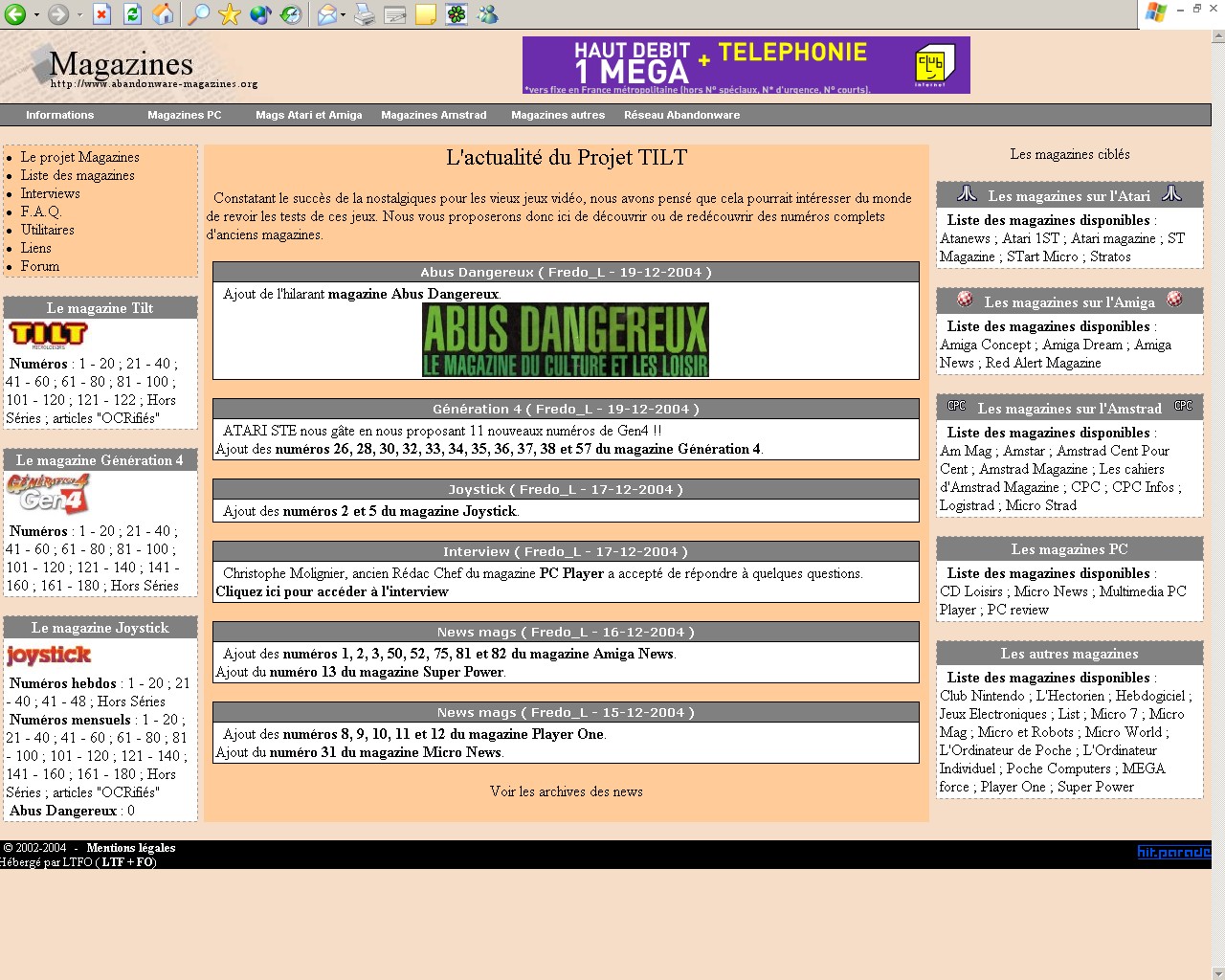
Task: Open the Magazines autres menu item
Action: point(558,115)
